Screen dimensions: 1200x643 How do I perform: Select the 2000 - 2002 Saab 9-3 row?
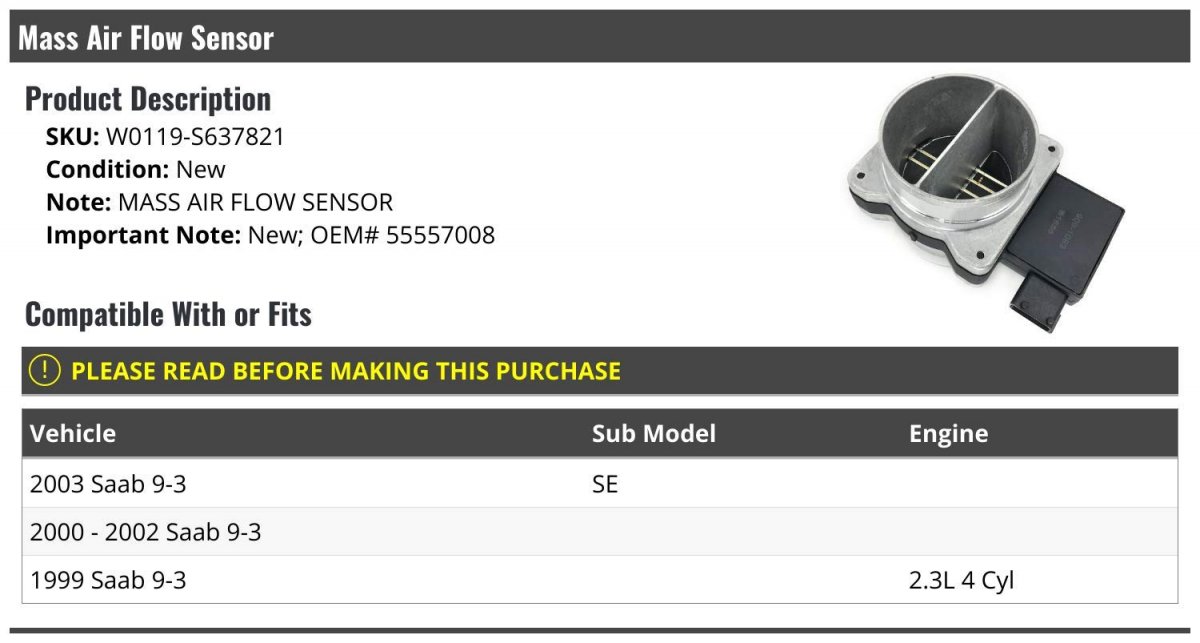point(600,532)
